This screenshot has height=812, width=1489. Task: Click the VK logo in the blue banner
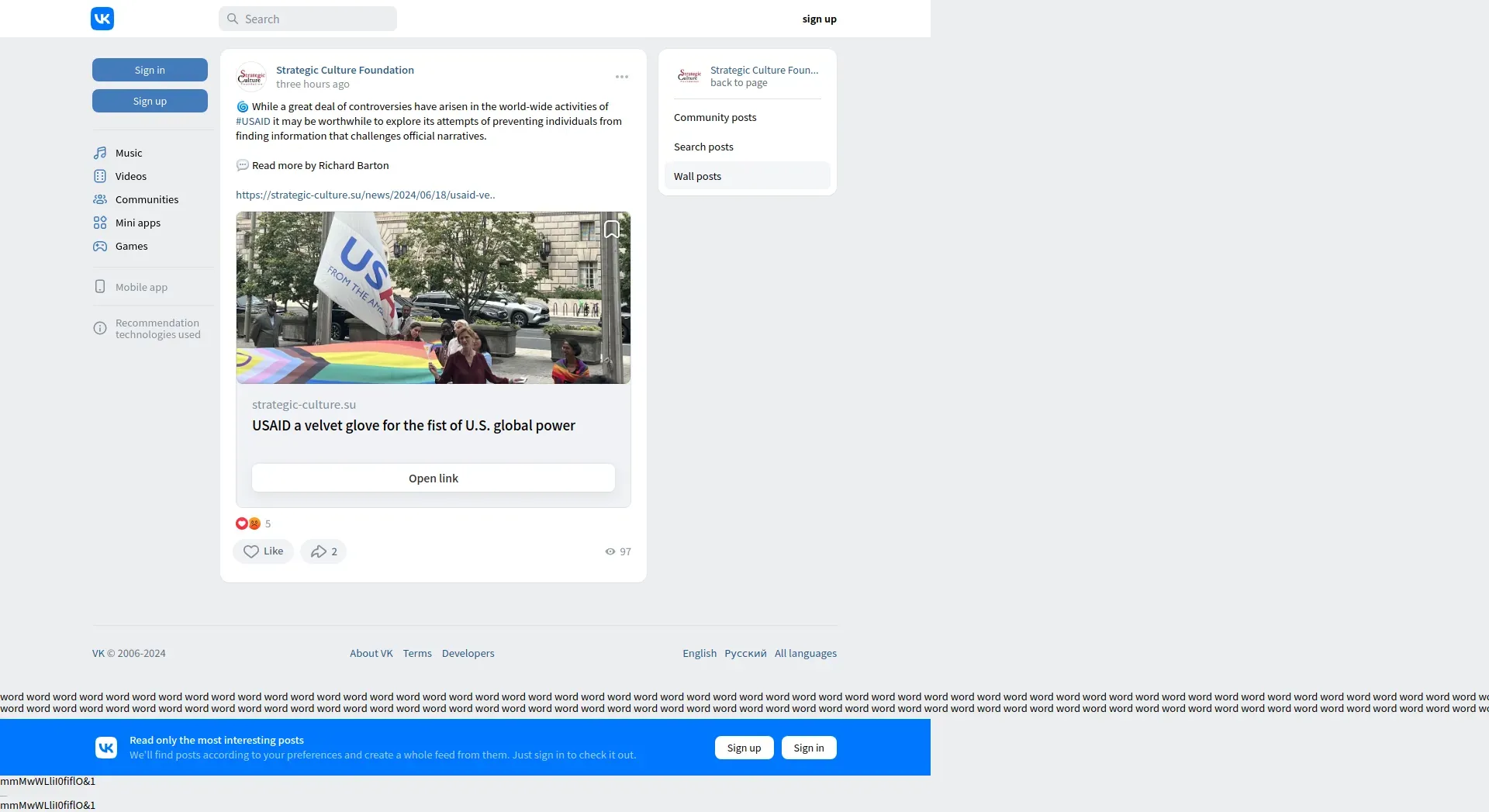pos(106,748)
